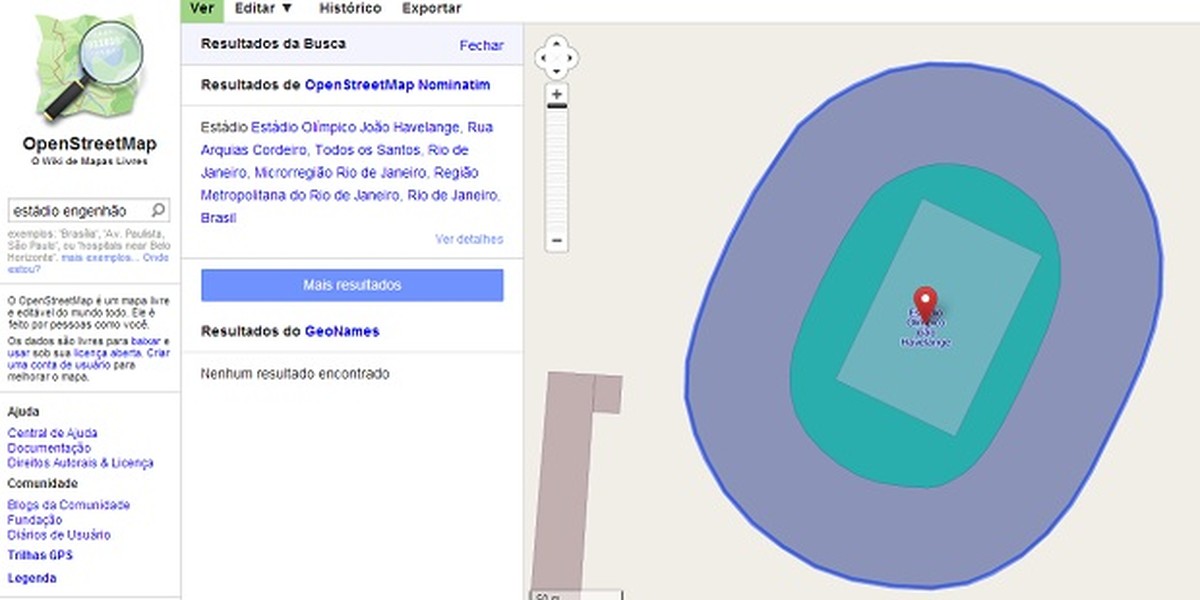Select the Exportar menu item
Image resolution: width=1200 pixels, height=600 pixels.
[x=430, y=8]
